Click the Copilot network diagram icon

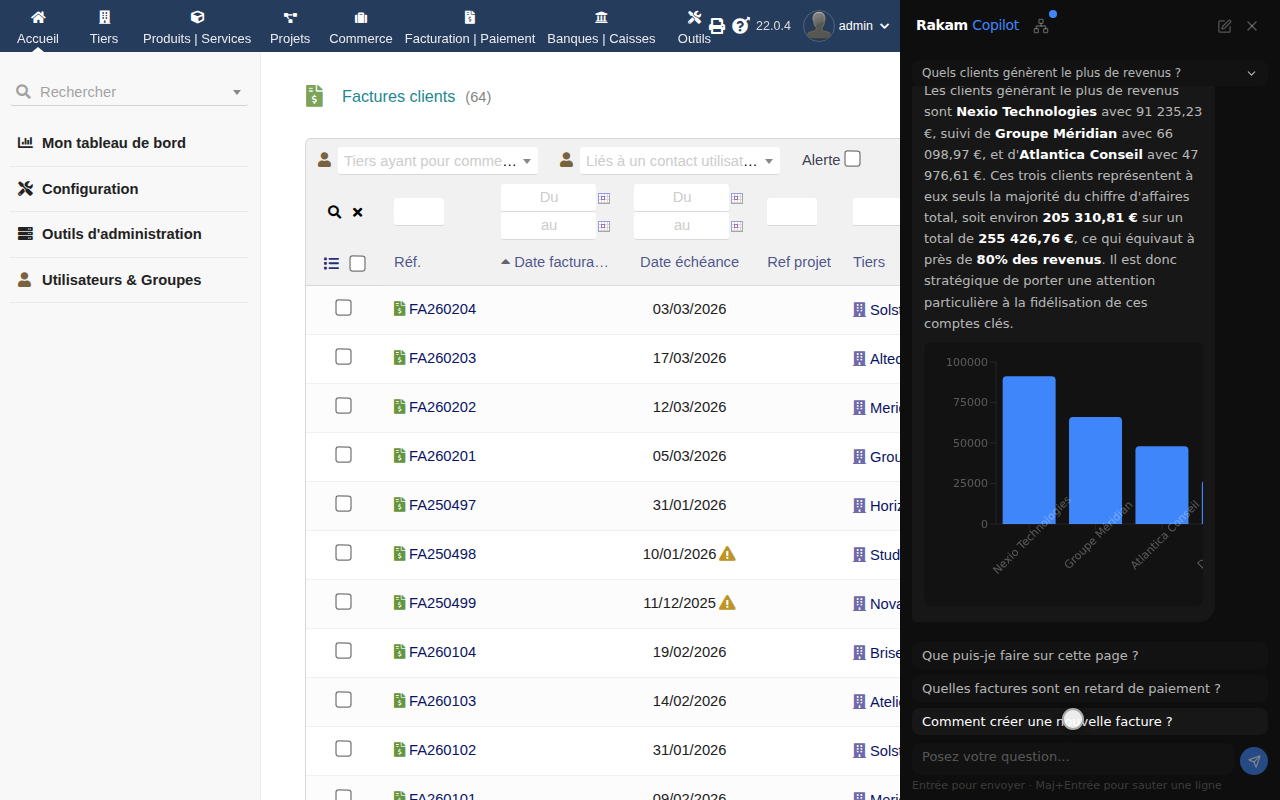tap(1041, 26)
